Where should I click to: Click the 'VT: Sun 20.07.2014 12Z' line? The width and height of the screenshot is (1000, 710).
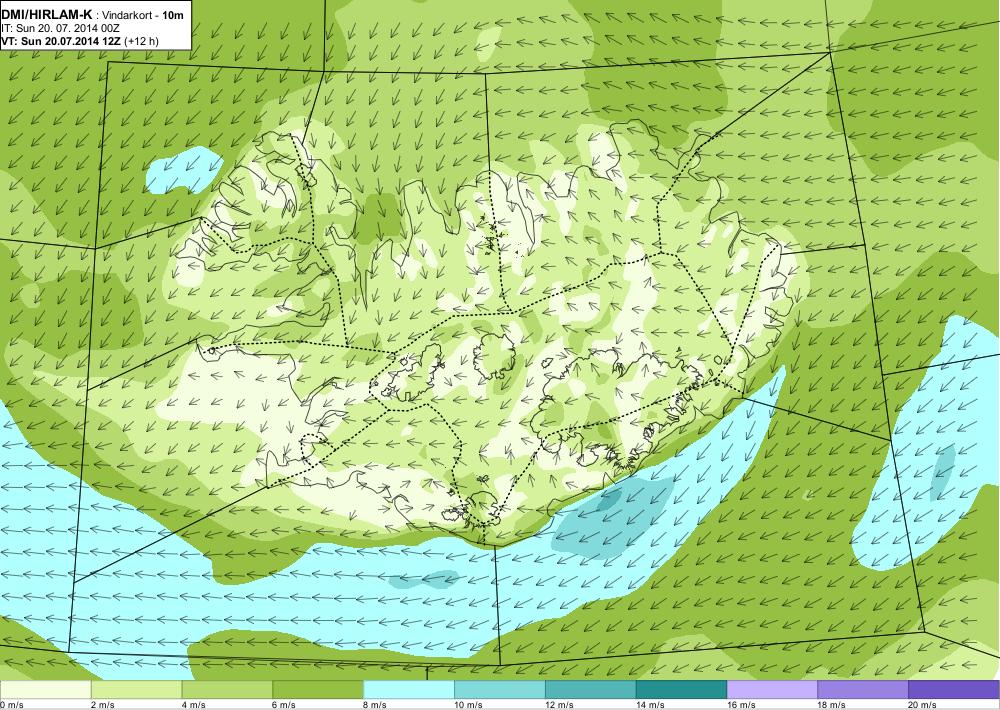pos(61,41)
